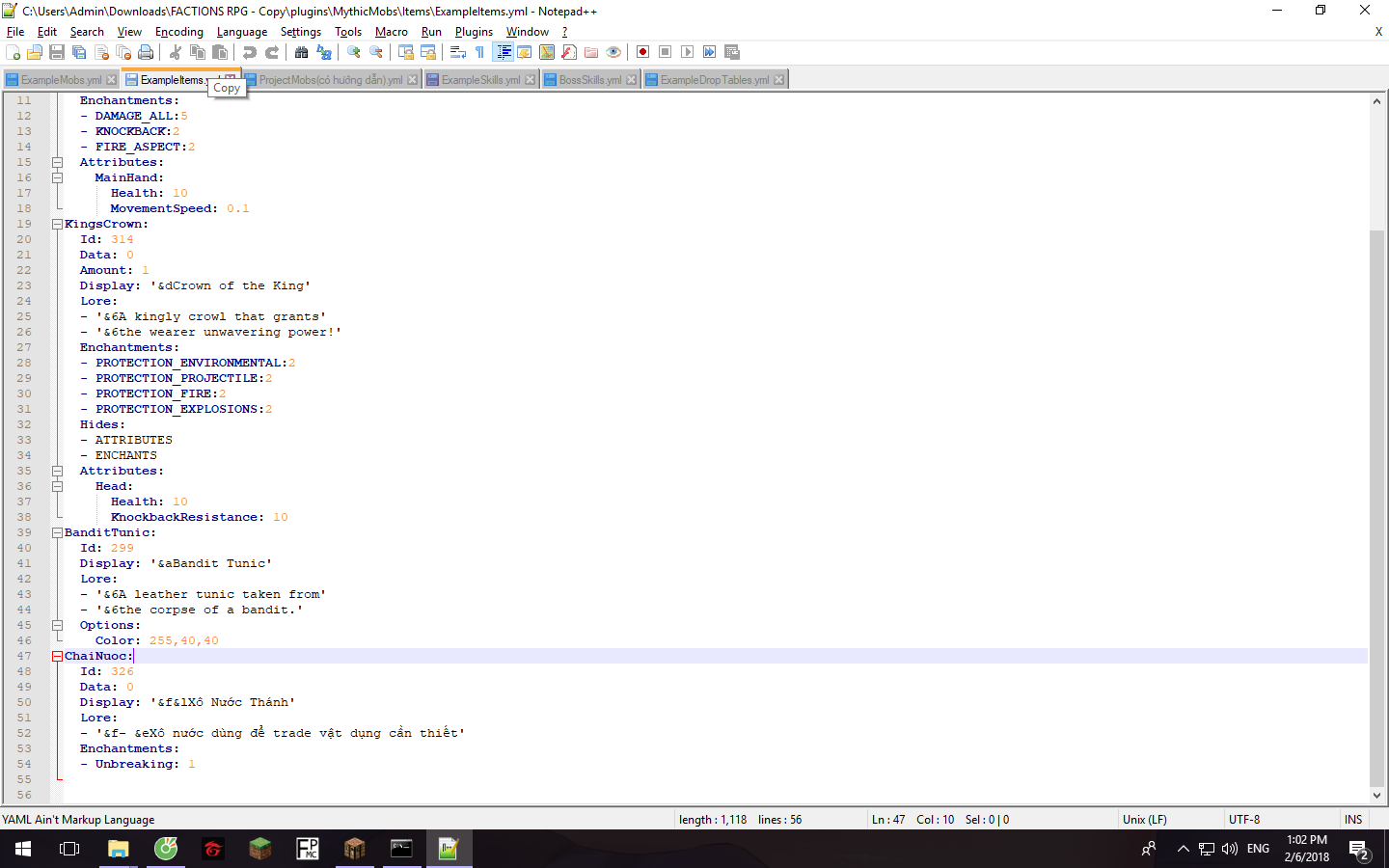The height and width of the screenshot is (868, 1389).
Task: Save all open files via toolbar
Action: point(78,52)
